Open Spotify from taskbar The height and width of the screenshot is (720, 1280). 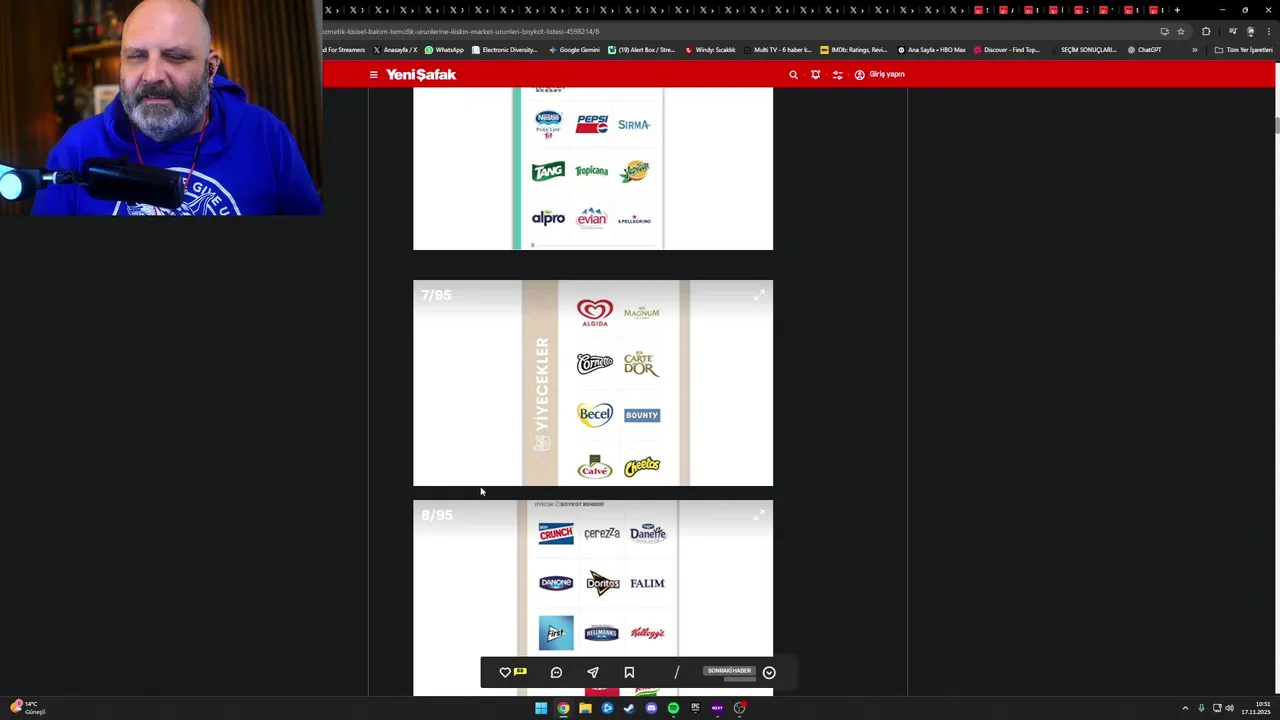coord(673,708)
